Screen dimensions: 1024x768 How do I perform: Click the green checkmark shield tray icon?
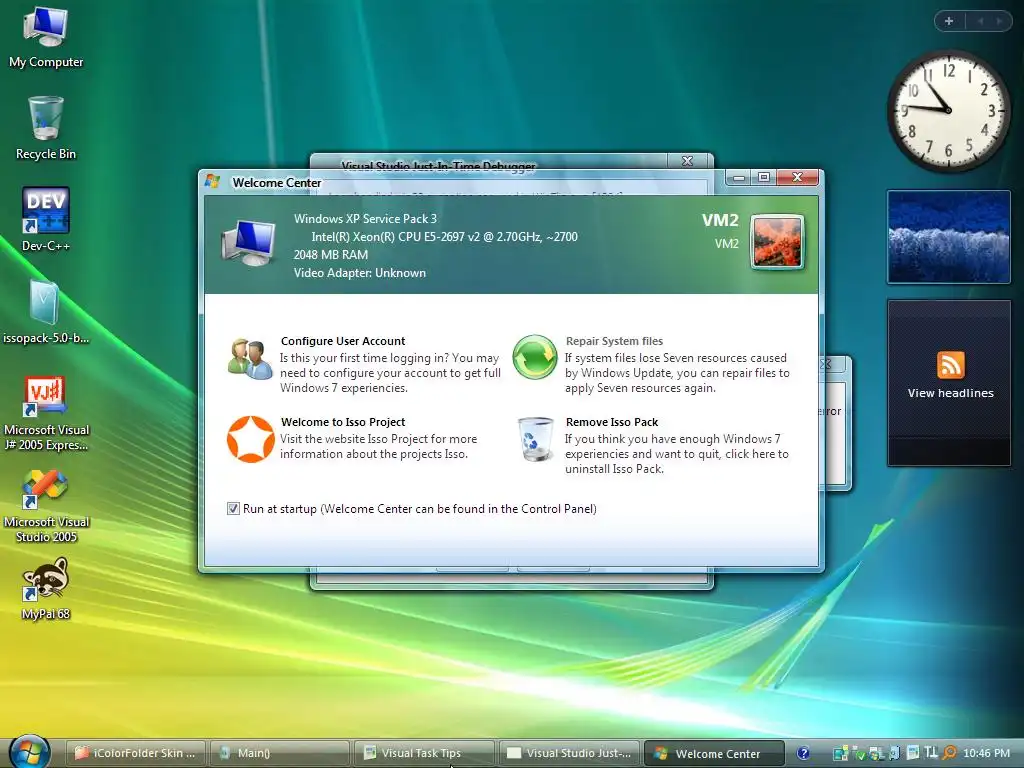[x=860, y=754]
